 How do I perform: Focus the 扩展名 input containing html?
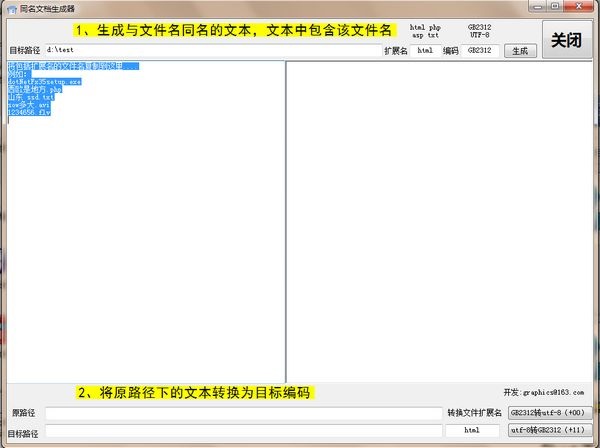coord(425,51)
